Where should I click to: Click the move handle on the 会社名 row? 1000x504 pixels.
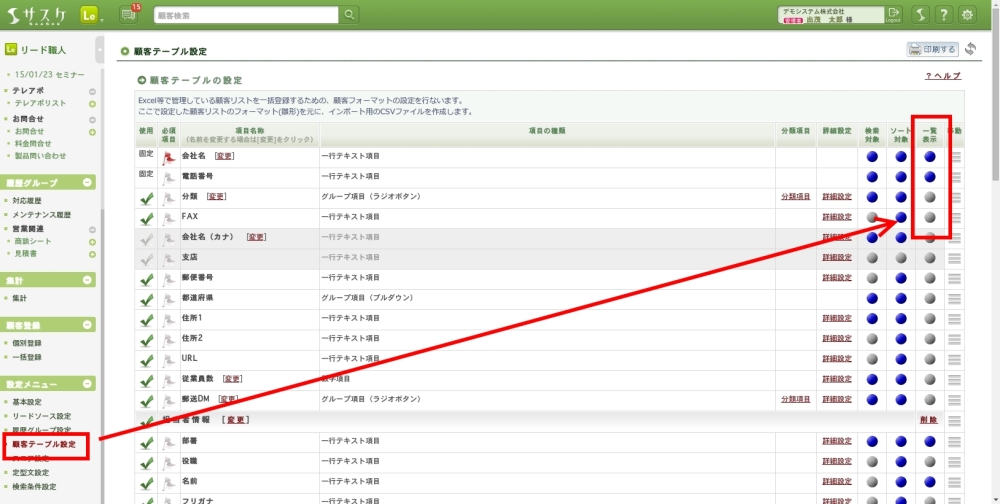point(954,157)
